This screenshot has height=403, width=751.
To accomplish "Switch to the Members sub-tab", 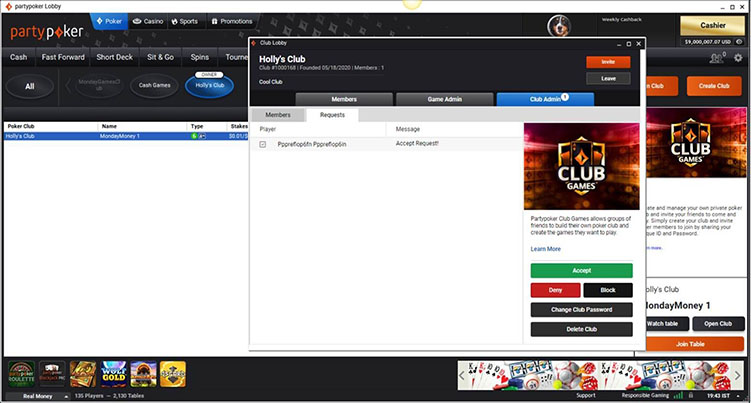I will point(278,115).
